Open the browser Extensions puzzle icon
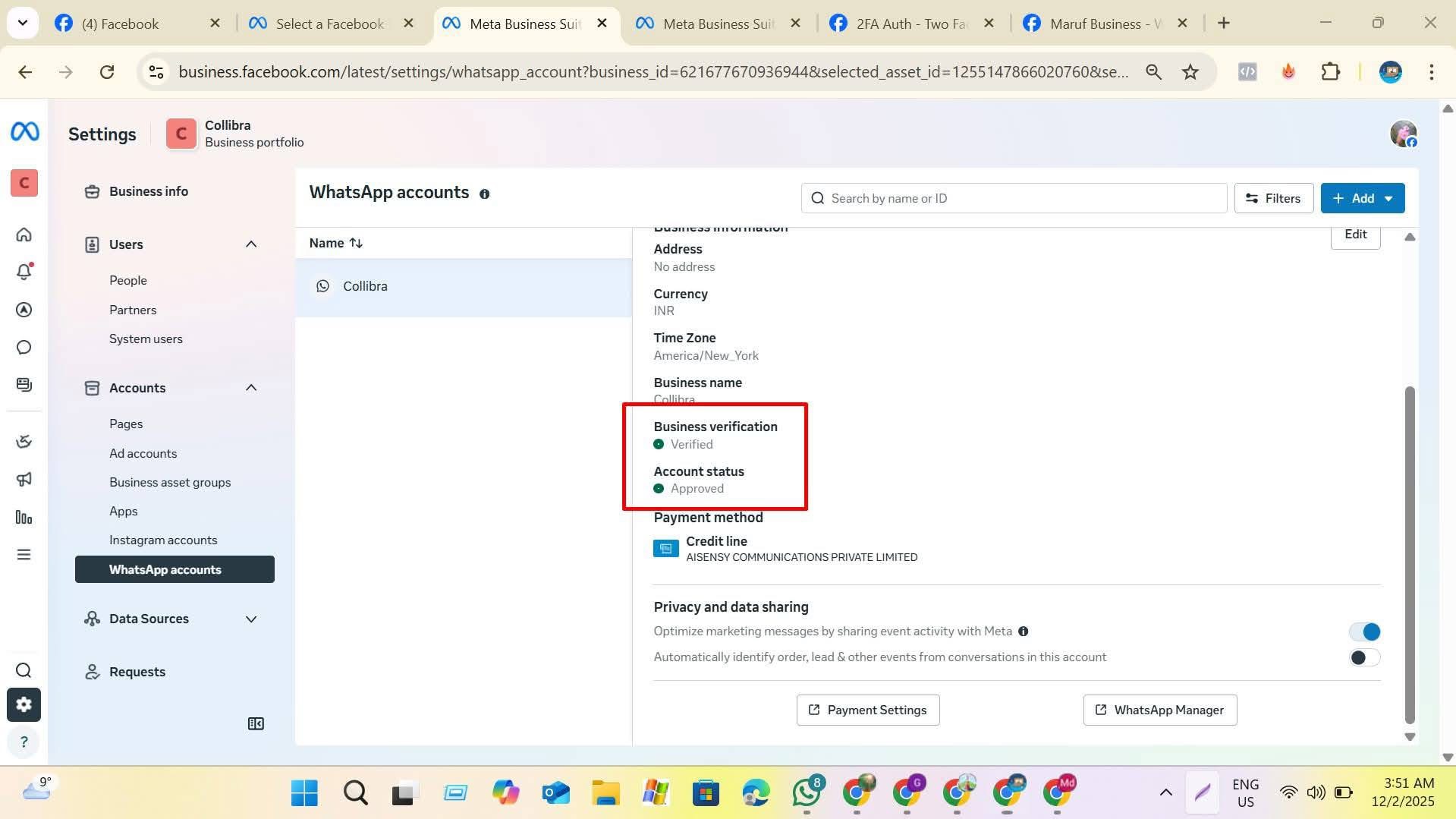 pyautogui.click(x=1330, y=72)
